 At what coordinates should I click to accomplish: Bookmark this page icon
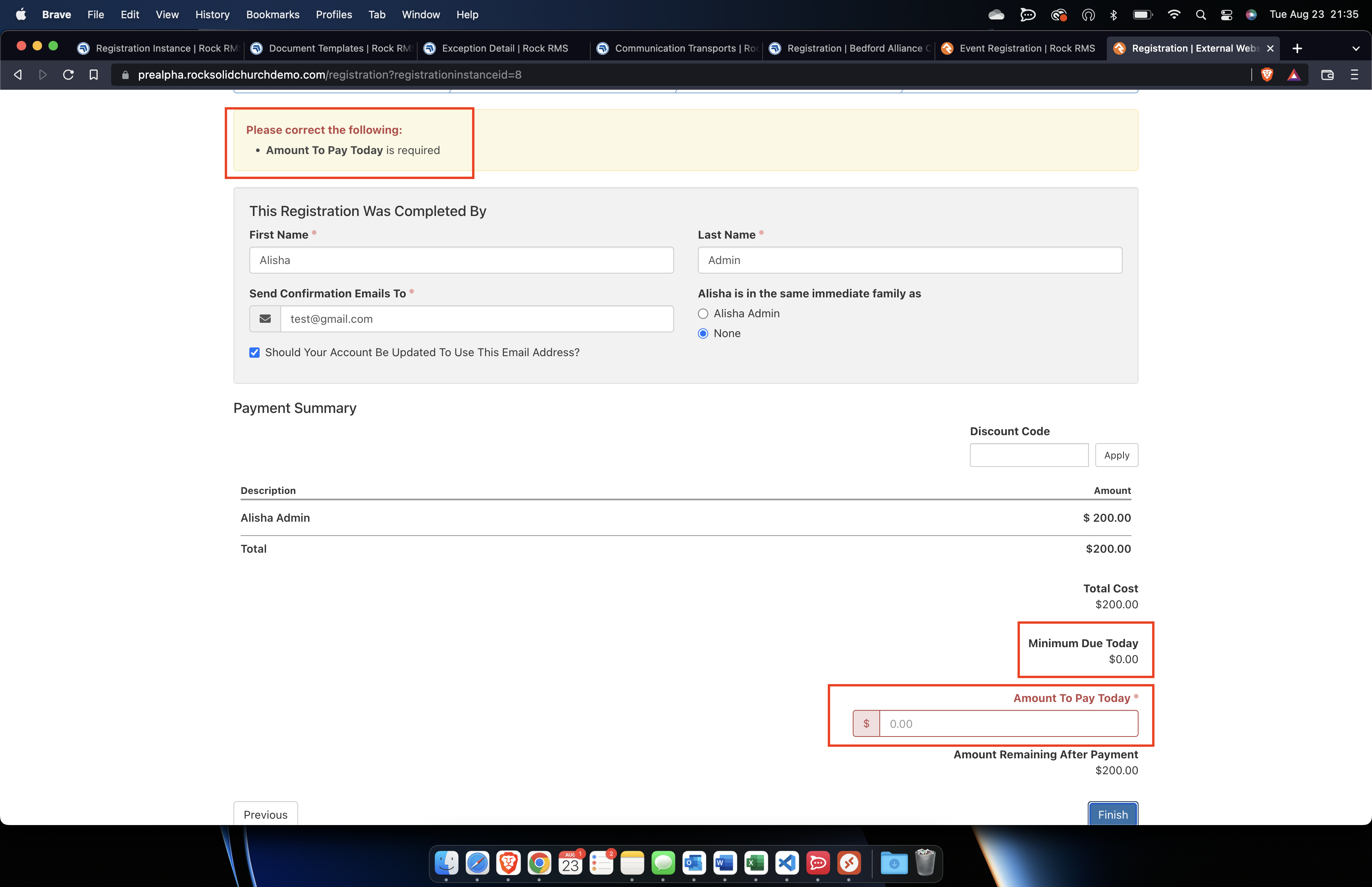coord(93,75)
